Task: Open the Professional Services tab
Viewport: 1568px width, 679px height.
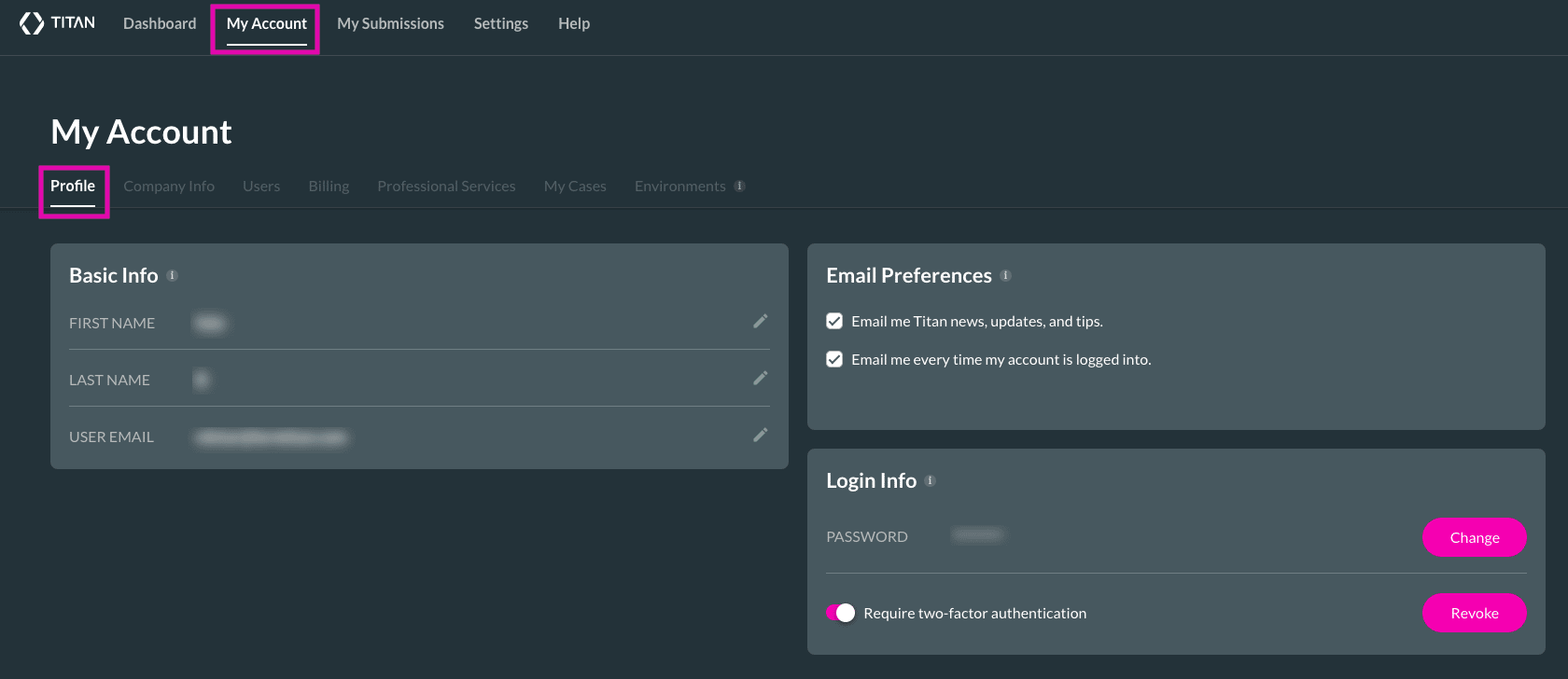Action: pos(446,187)
